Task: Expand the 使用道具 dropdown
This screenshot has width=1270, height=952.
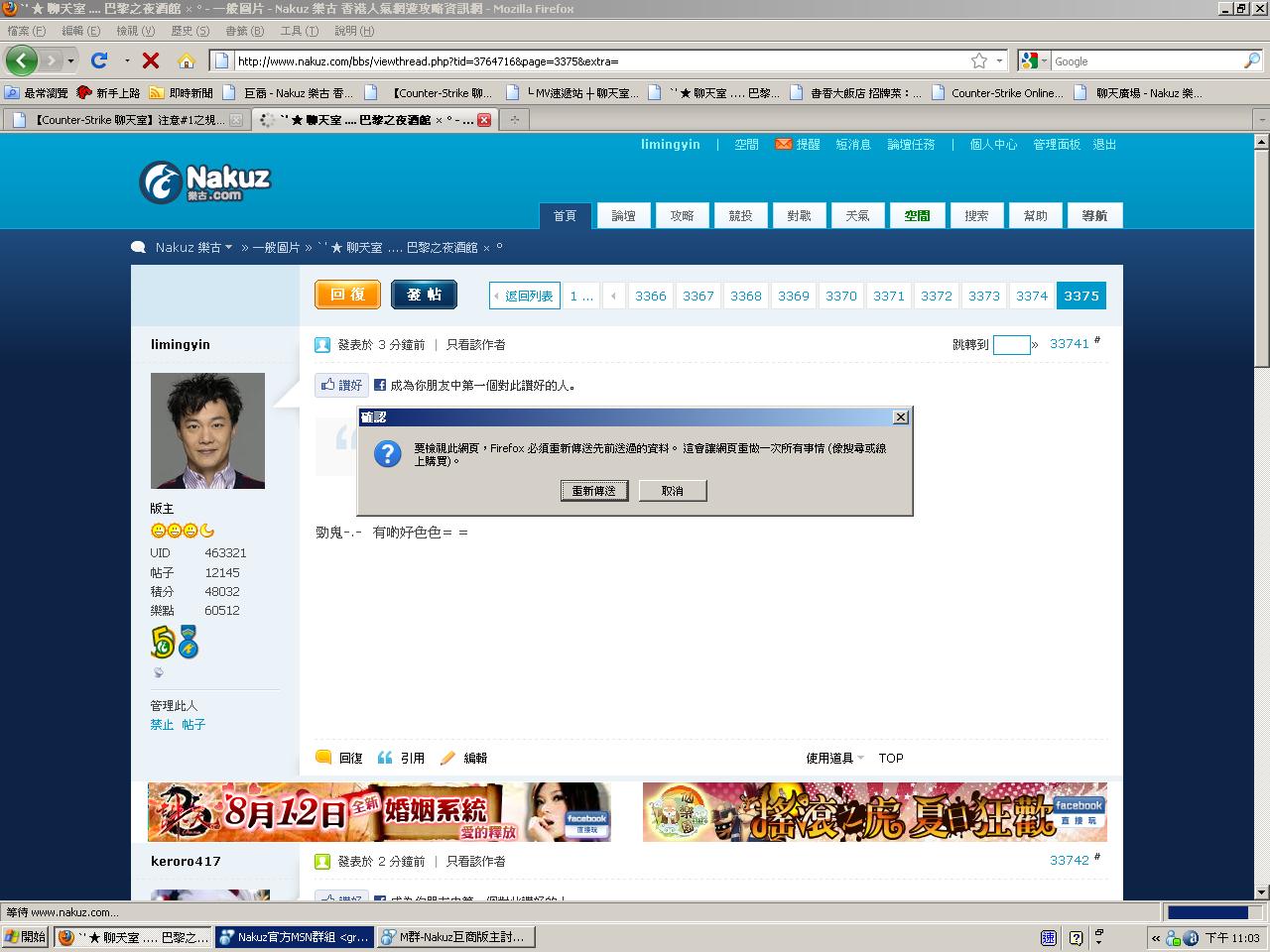Action: [x=834, y=758]
